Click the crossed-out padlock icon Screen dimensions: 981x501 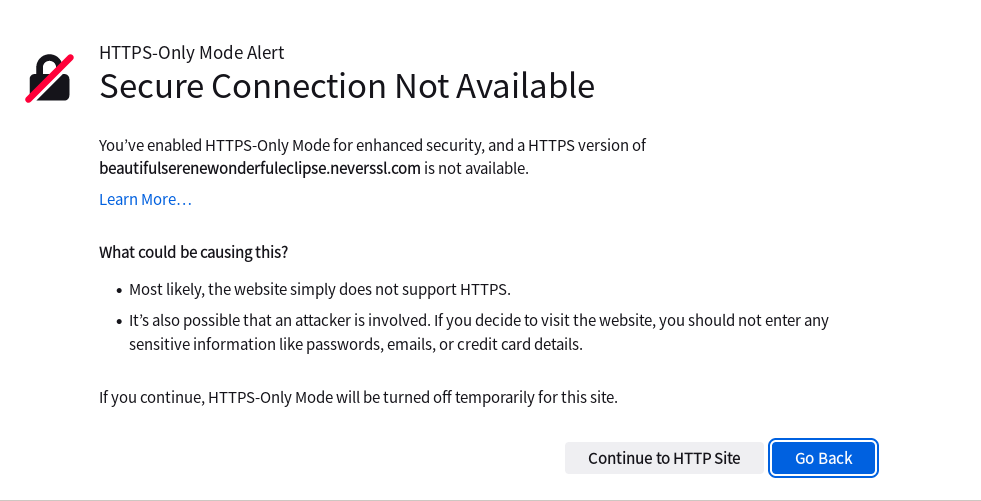[x=49, y=79]
